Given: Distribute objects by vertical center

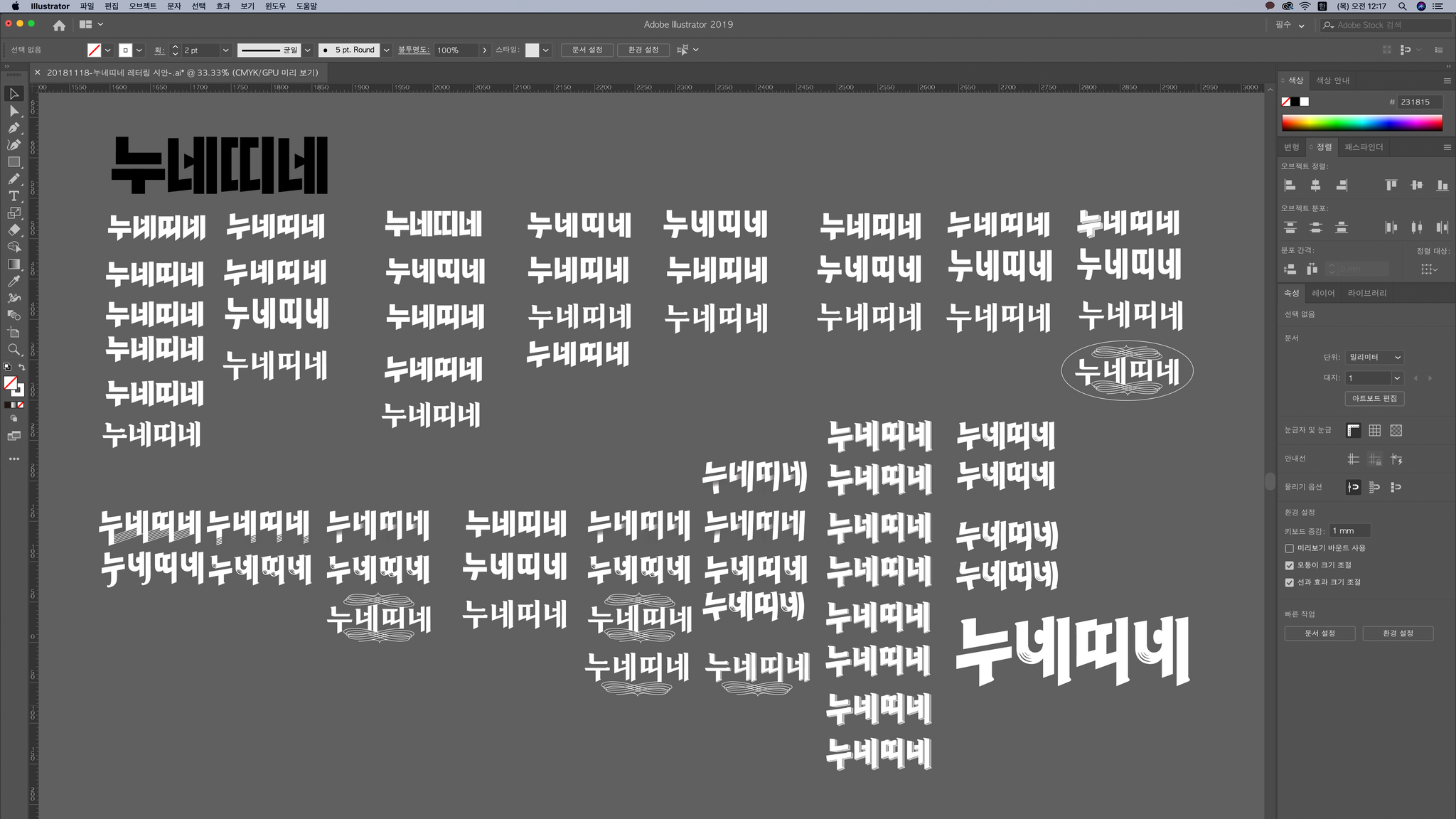Looking at the screenshot, I should (x=1316, y=227).
